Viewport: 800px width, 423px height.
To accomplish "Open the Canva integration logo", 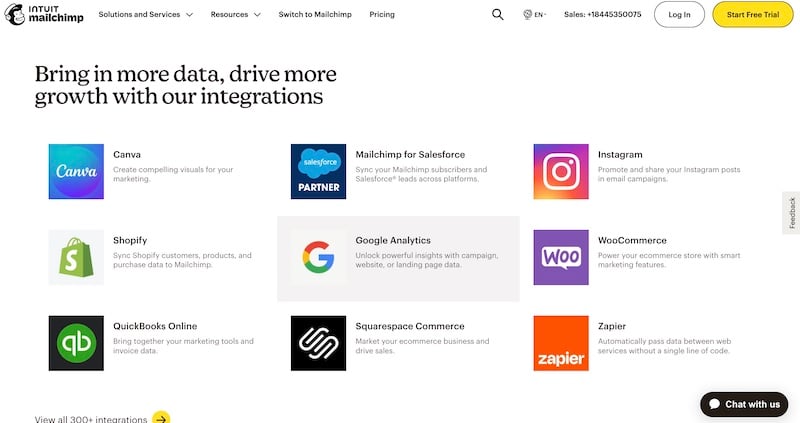I will pyautogui.click(x=76, y=171).
